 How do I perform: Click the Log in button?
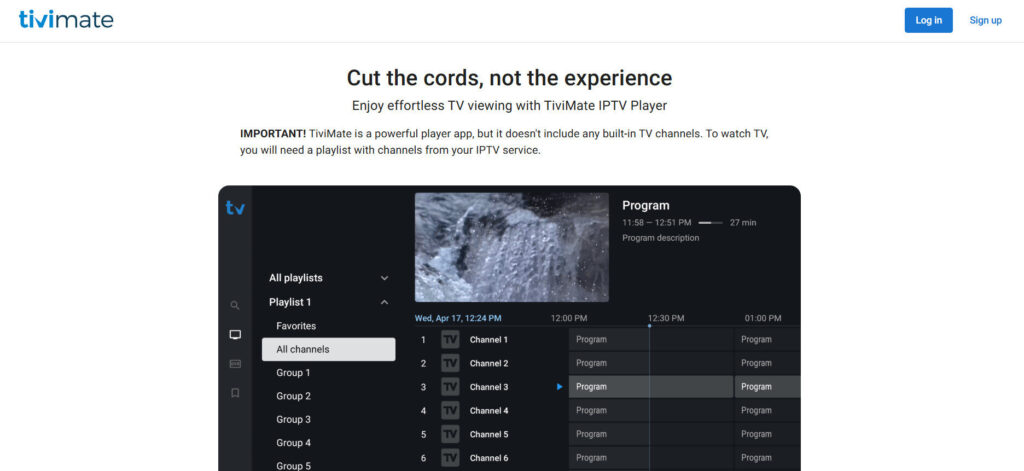[928, 20]
